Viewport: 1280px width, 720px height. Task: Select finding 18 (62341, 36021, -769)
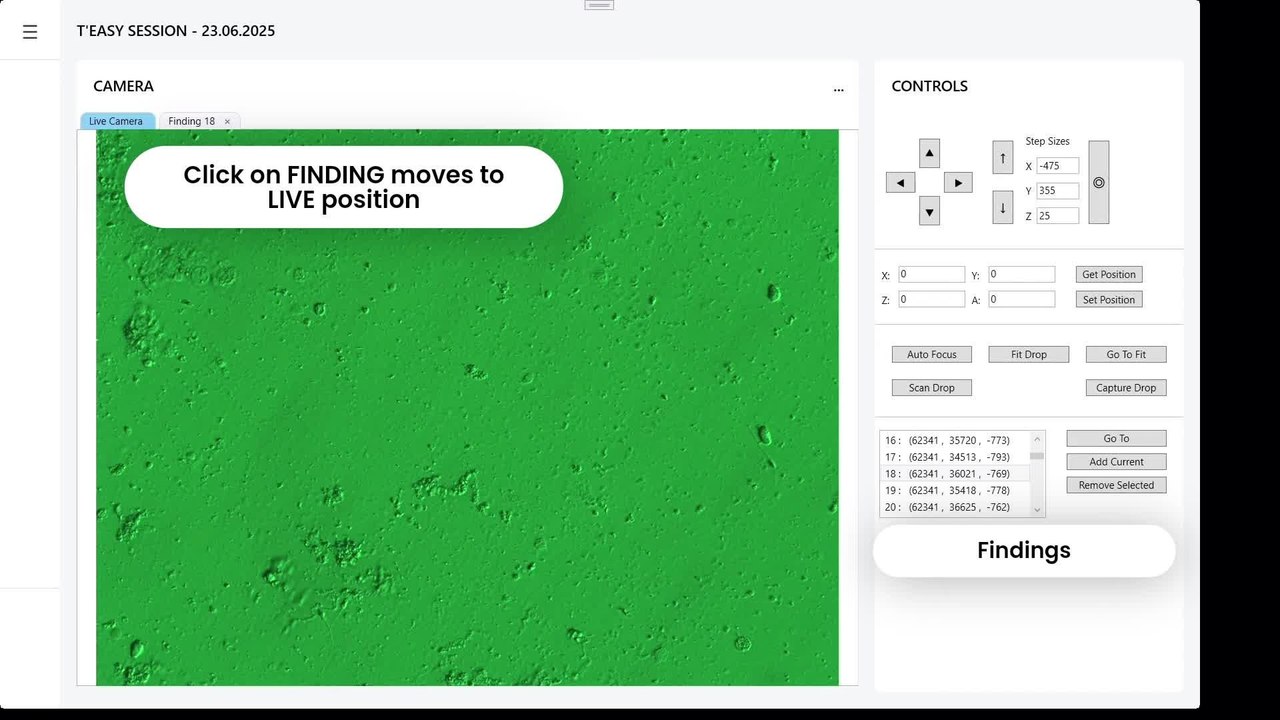[955, 474]
